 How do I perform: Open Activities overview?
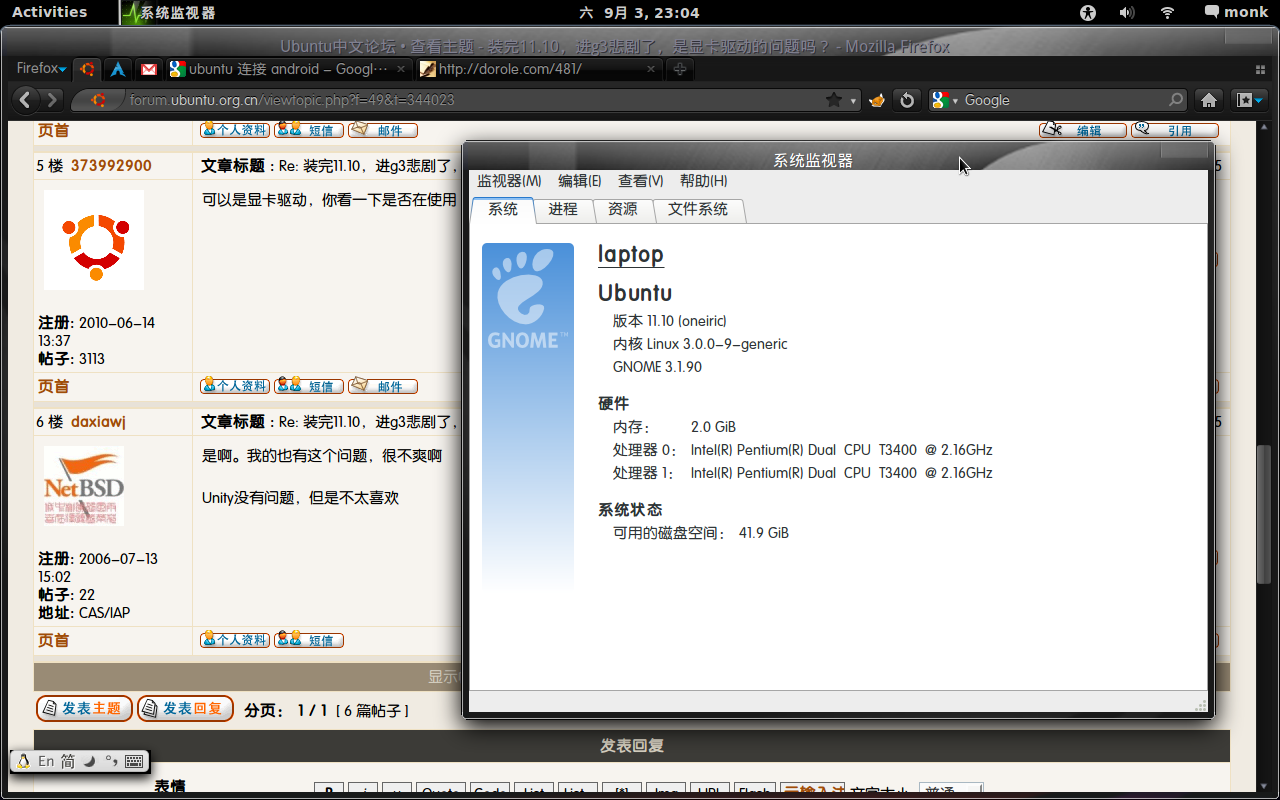click(x=49, y=12)
